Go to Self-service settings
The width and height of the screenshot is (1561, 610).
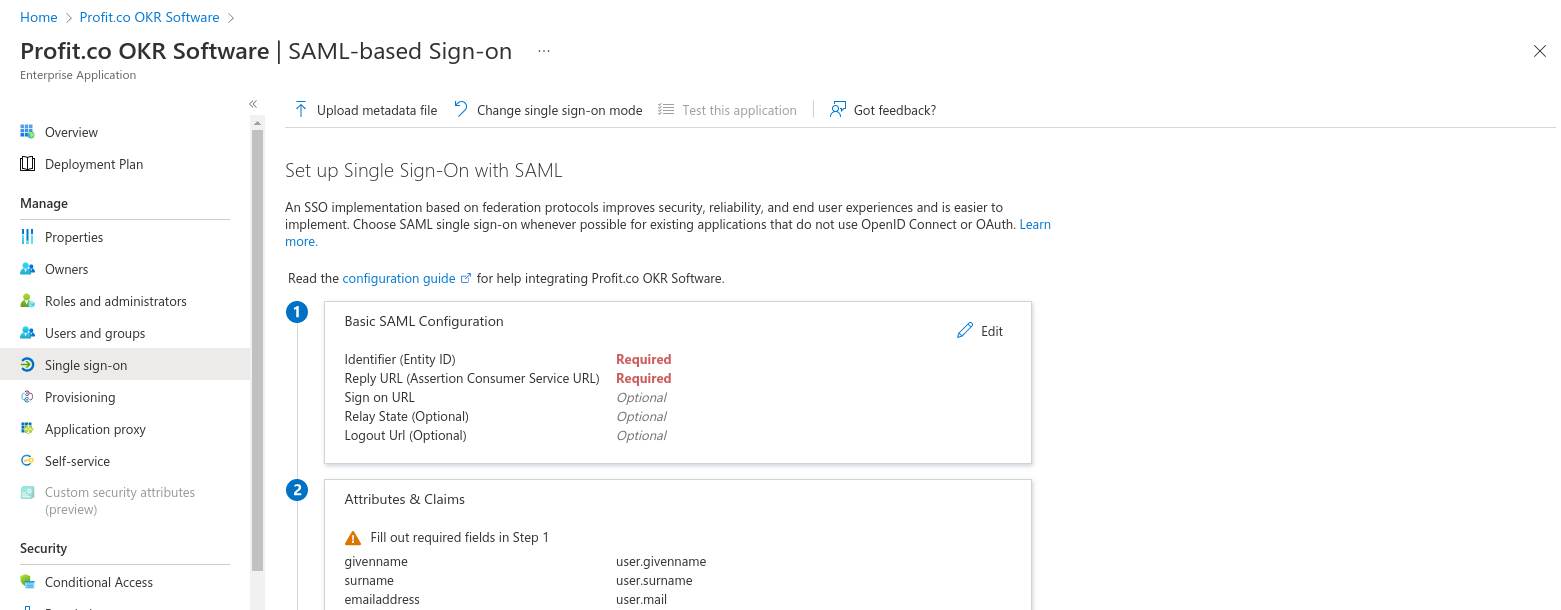[x=125, y=461]
